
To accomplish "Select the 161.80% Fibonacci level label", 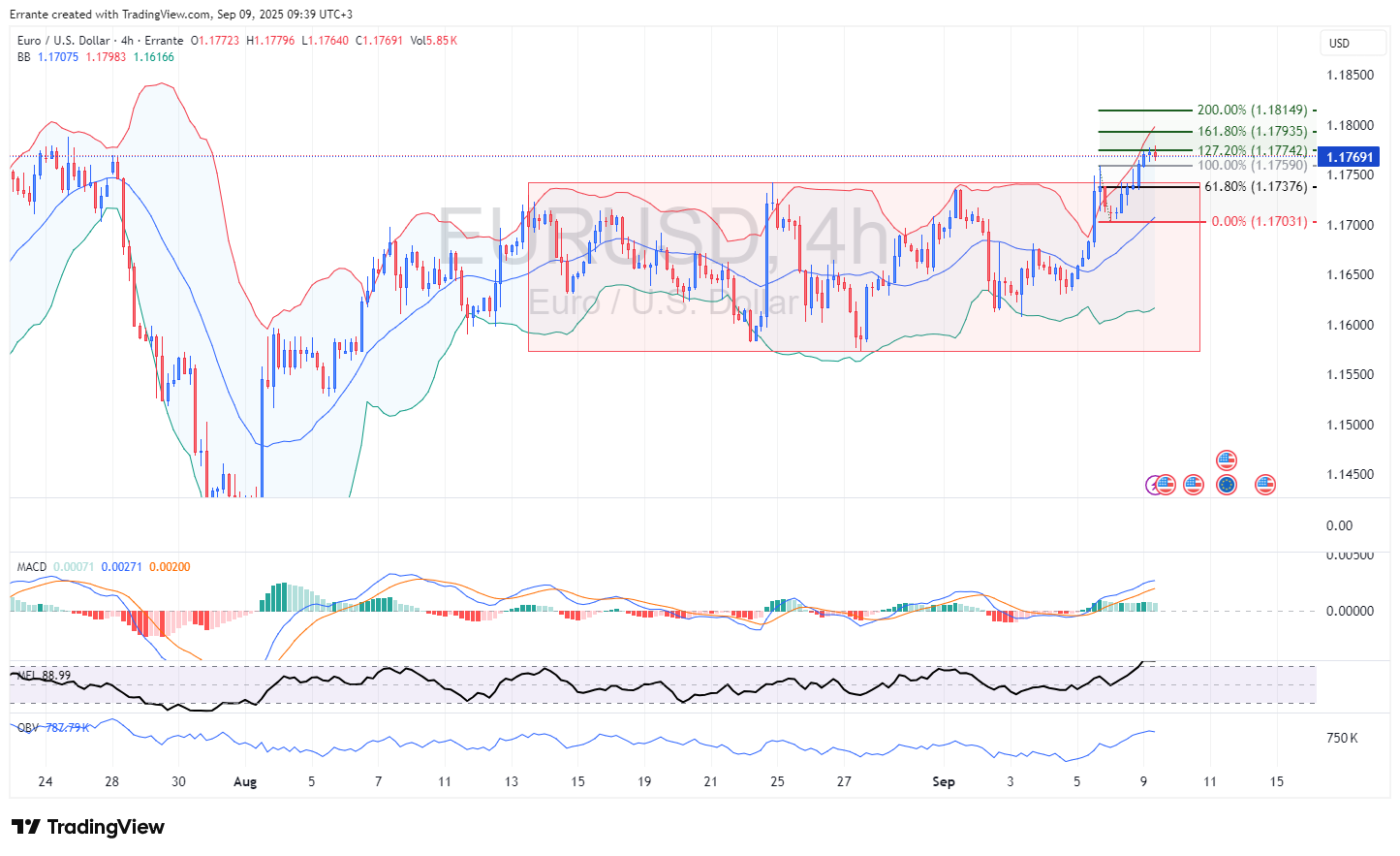I will (x=1251, y=132).
